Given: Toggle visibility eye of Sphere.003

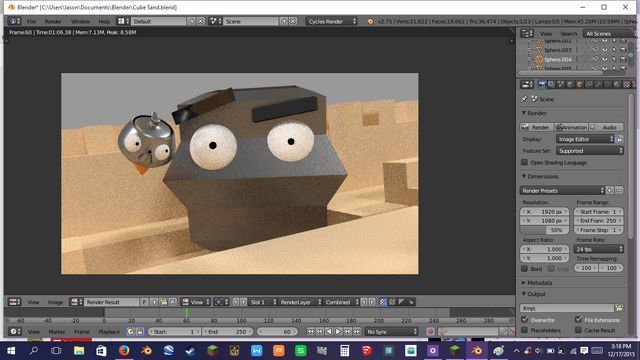Looking at the screenshot, I should [x=605, y=50].
